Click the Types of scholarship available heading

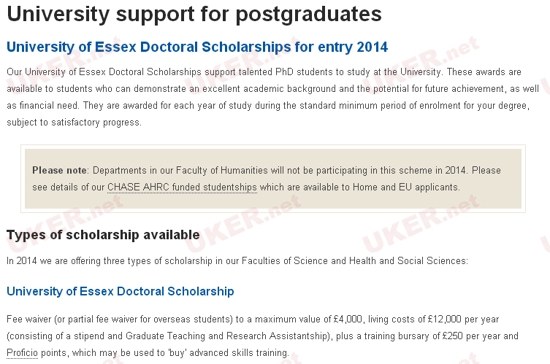(x=103, y=235)
